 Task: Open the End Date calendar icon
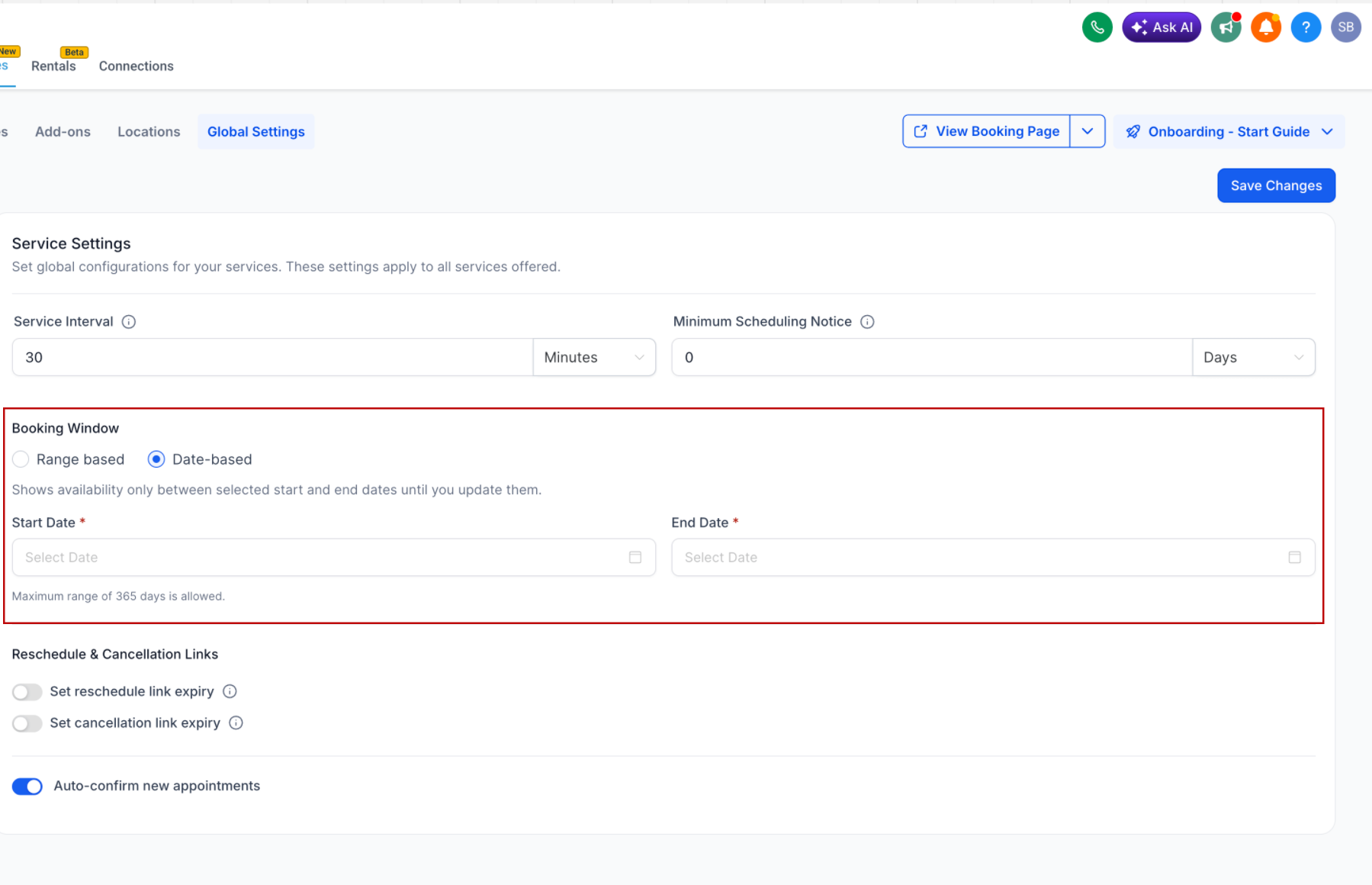pos(1294,557)
